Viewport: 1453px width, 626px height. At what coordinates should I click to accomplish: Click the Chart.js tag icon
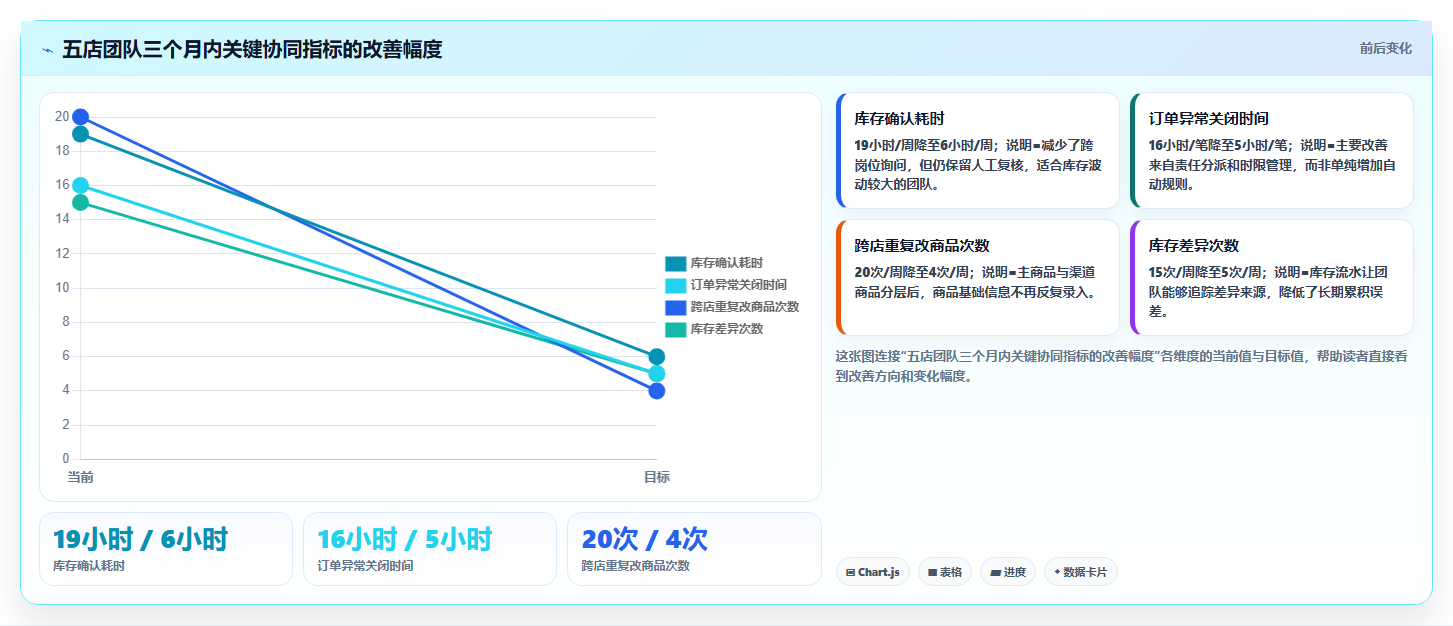click(x=850, y=573)
